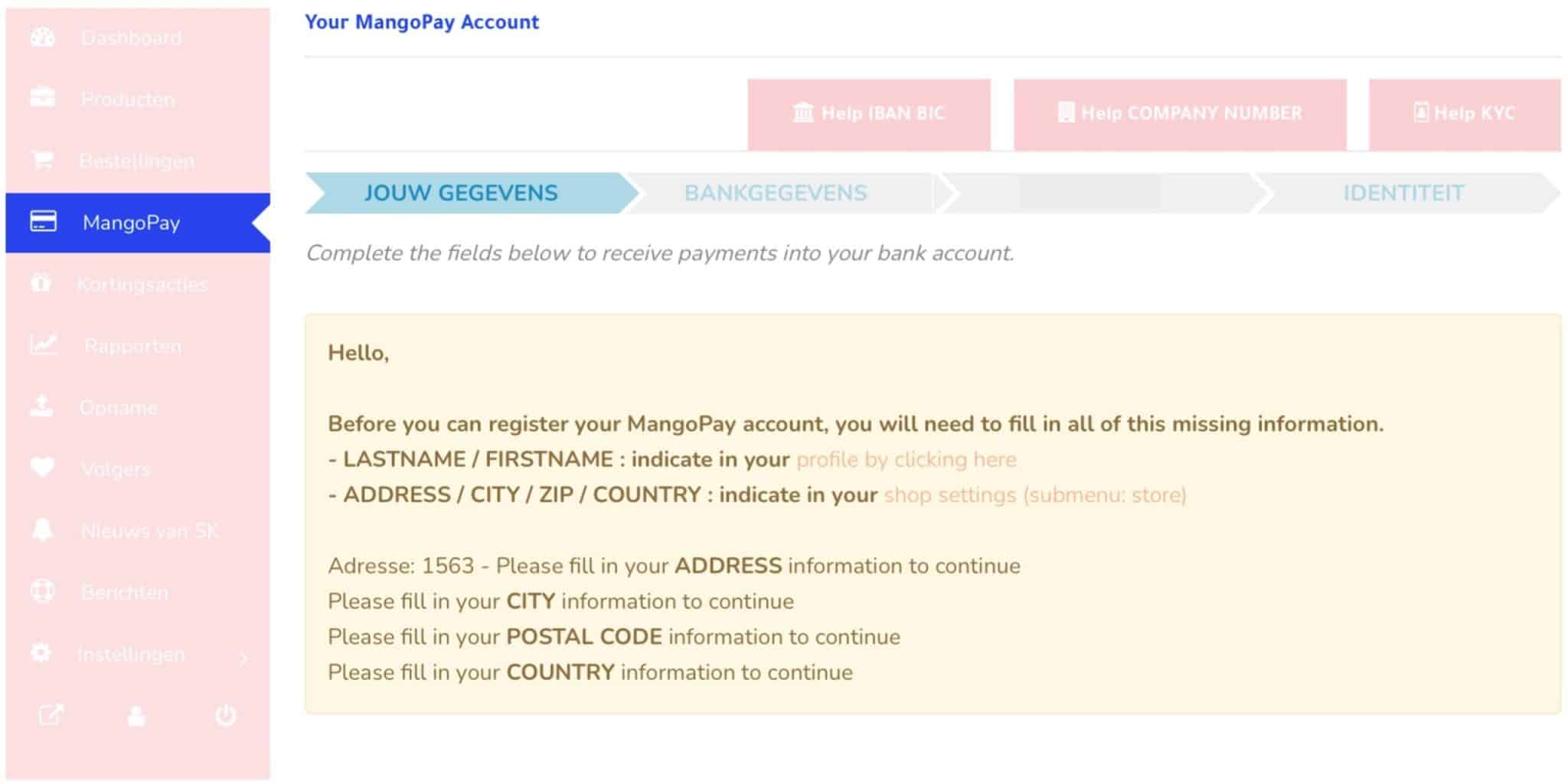The height and width of the screenshot is (784, 1568).
Task: Click the external link icon in sidebar
Action: tap(51, 715)
